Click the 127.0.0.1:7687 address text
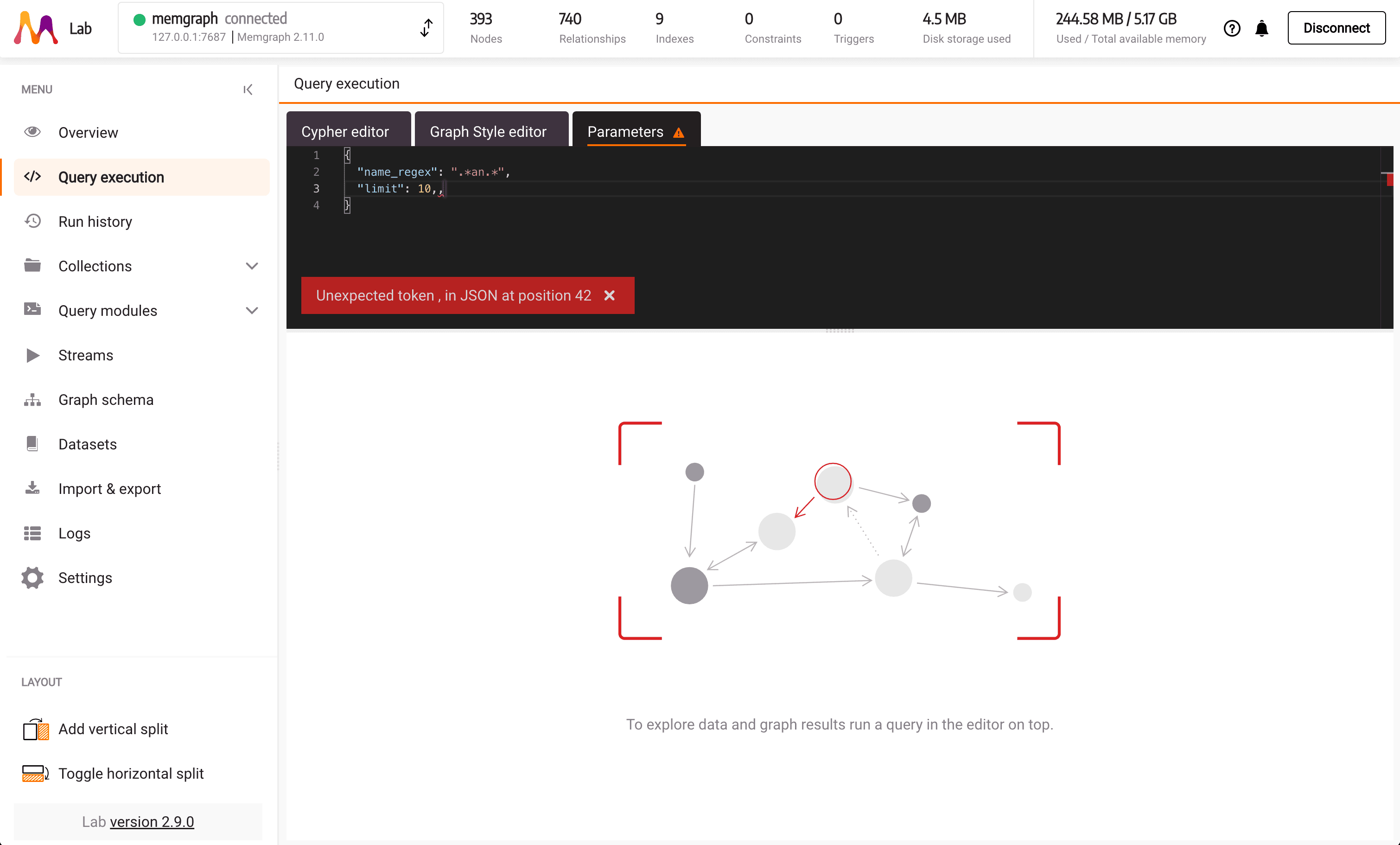This screenshot has height=845, width=1400. [x=189, y=37]
